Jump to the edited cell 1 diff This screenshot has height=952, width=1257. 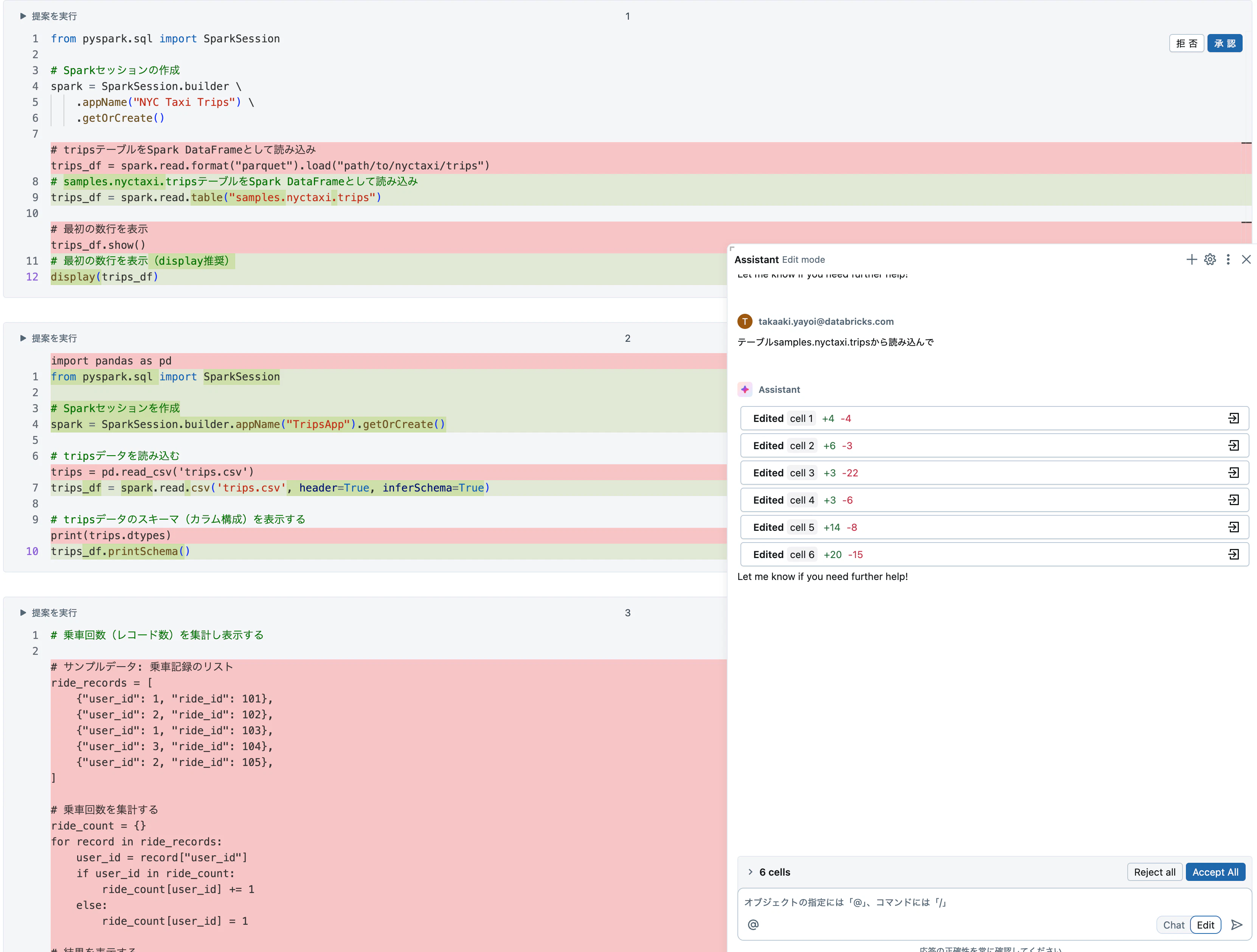pyautogui.click(x=1234, y=419)
